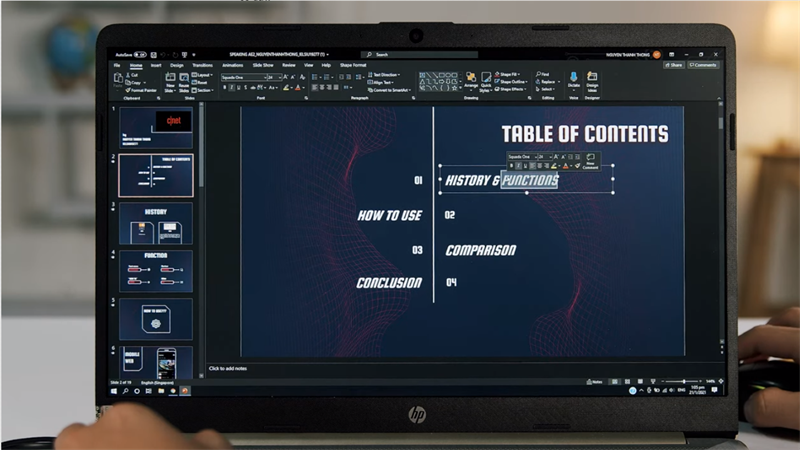Image resolution: width=800 pixels, height=450 pixels.
Task: Toggle Underline formatting in ribbon
Action: pos(239,88)
